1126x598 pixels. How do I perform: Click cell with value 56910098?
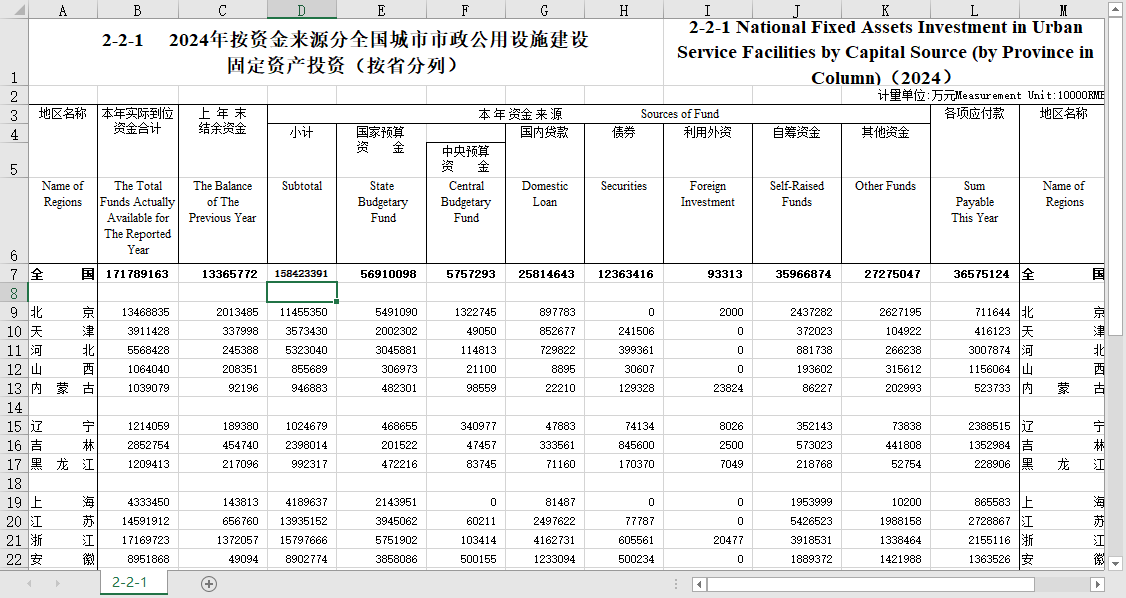pyautogui.click(x=381, y=274)
